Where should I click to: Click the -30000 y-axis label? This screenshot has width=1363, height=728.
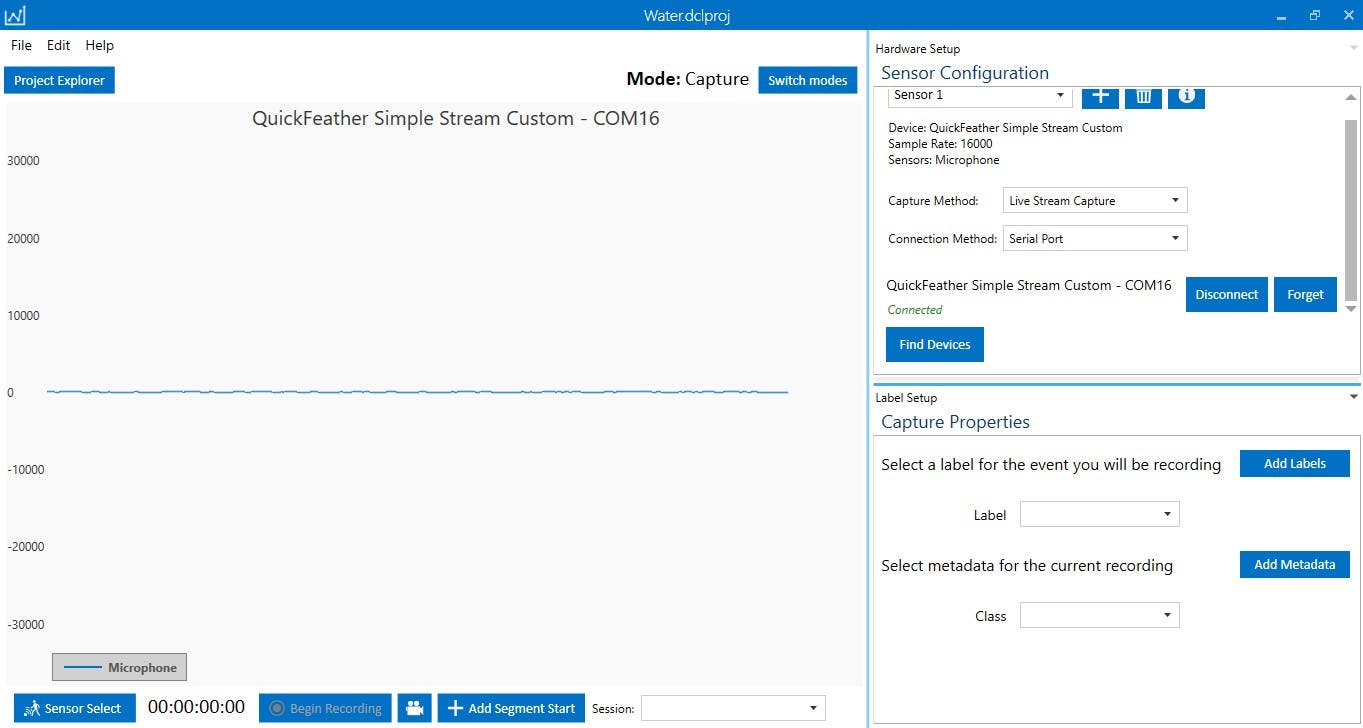(x=25, y=625)
